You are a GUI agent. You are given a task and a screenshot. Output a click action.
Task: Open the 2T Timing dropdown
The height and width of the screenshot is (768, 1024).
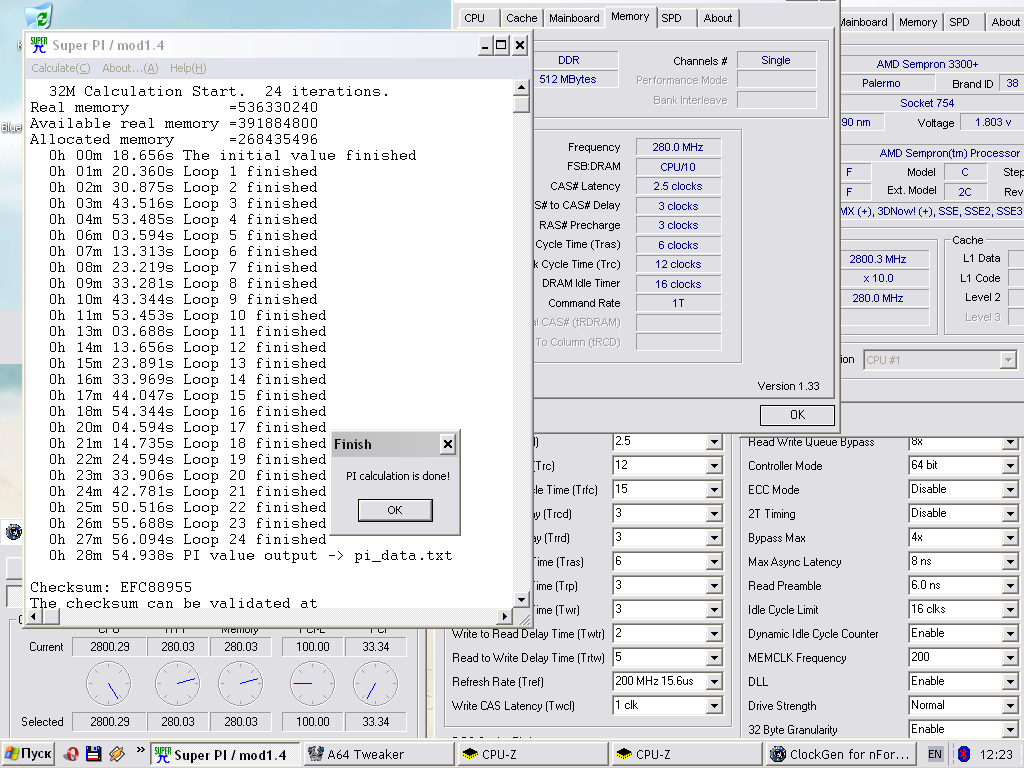(1010, 514)
